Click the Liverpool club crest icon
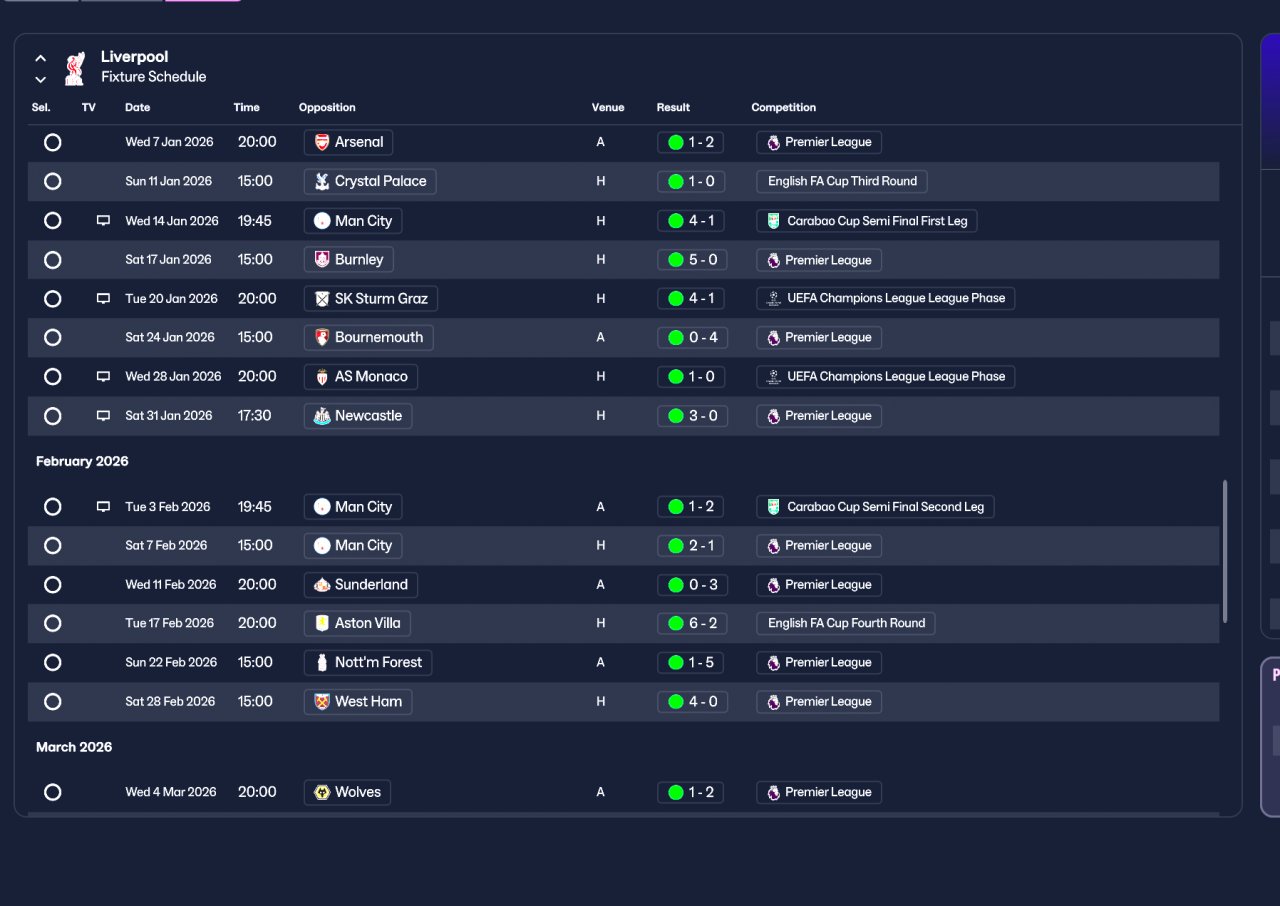The height and width of the screenshot is (906, 1280). tap(75, 68)
